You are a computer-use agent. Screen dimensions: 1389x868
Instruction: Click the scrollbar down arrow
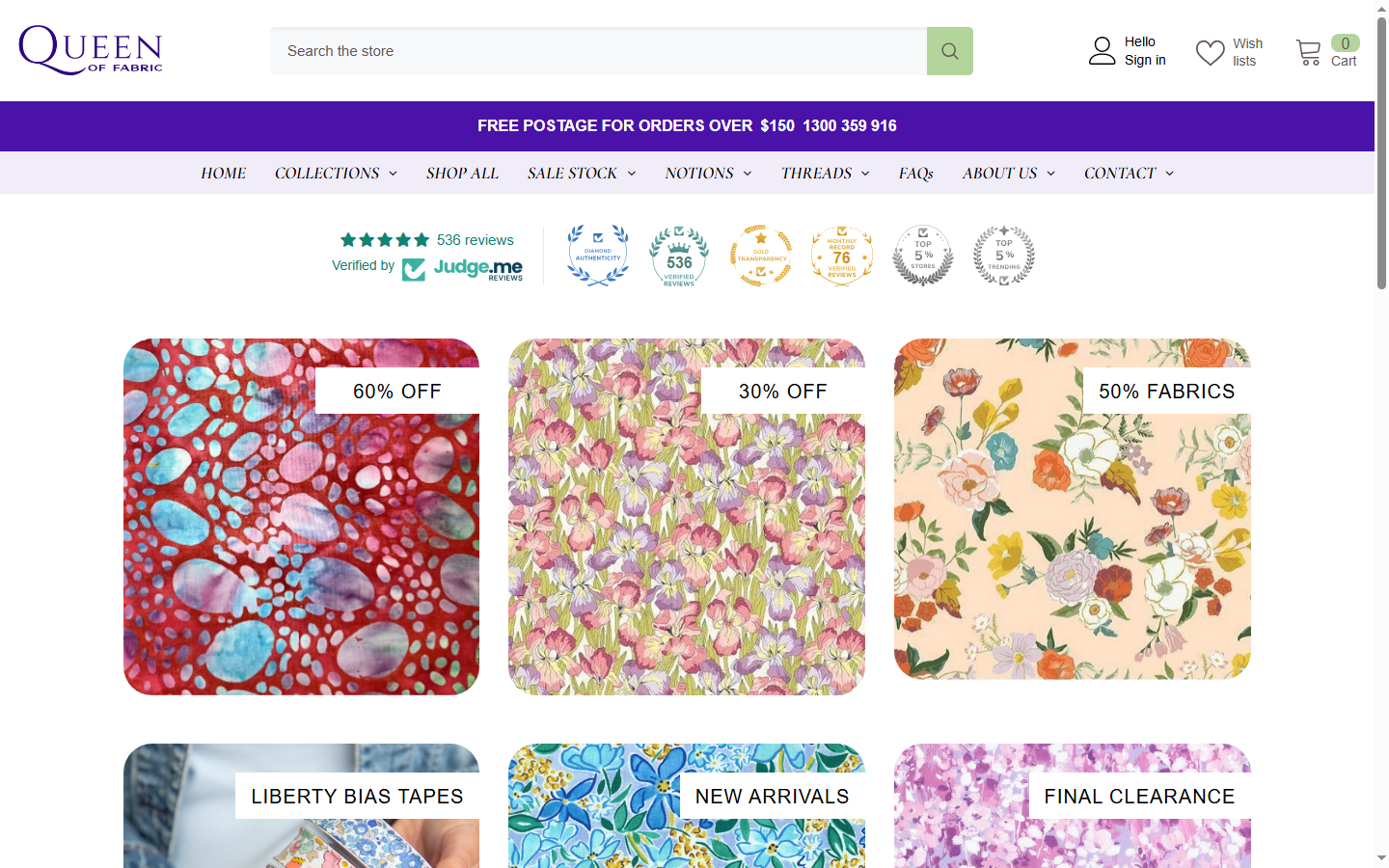click(1381, 858)
